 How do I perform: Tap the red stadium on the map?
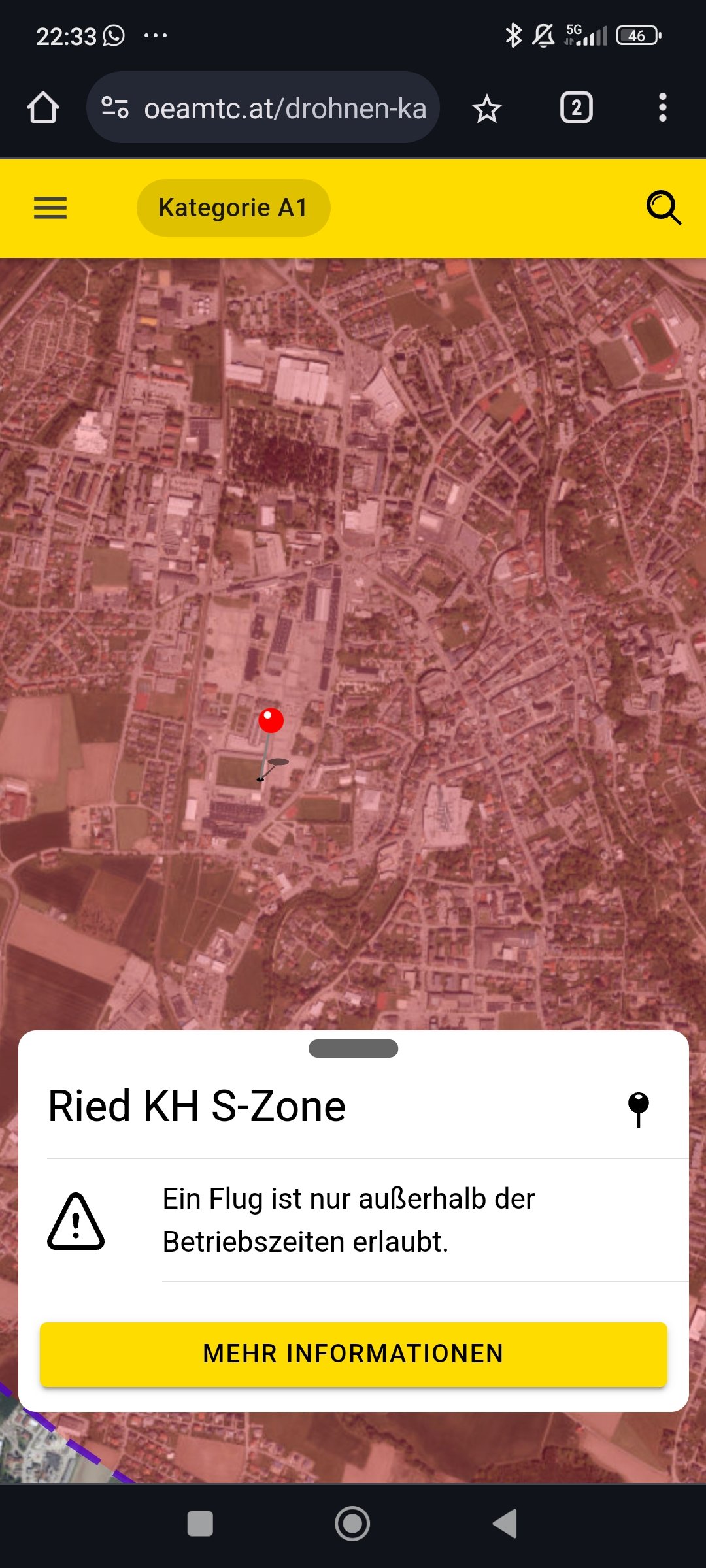652,341
